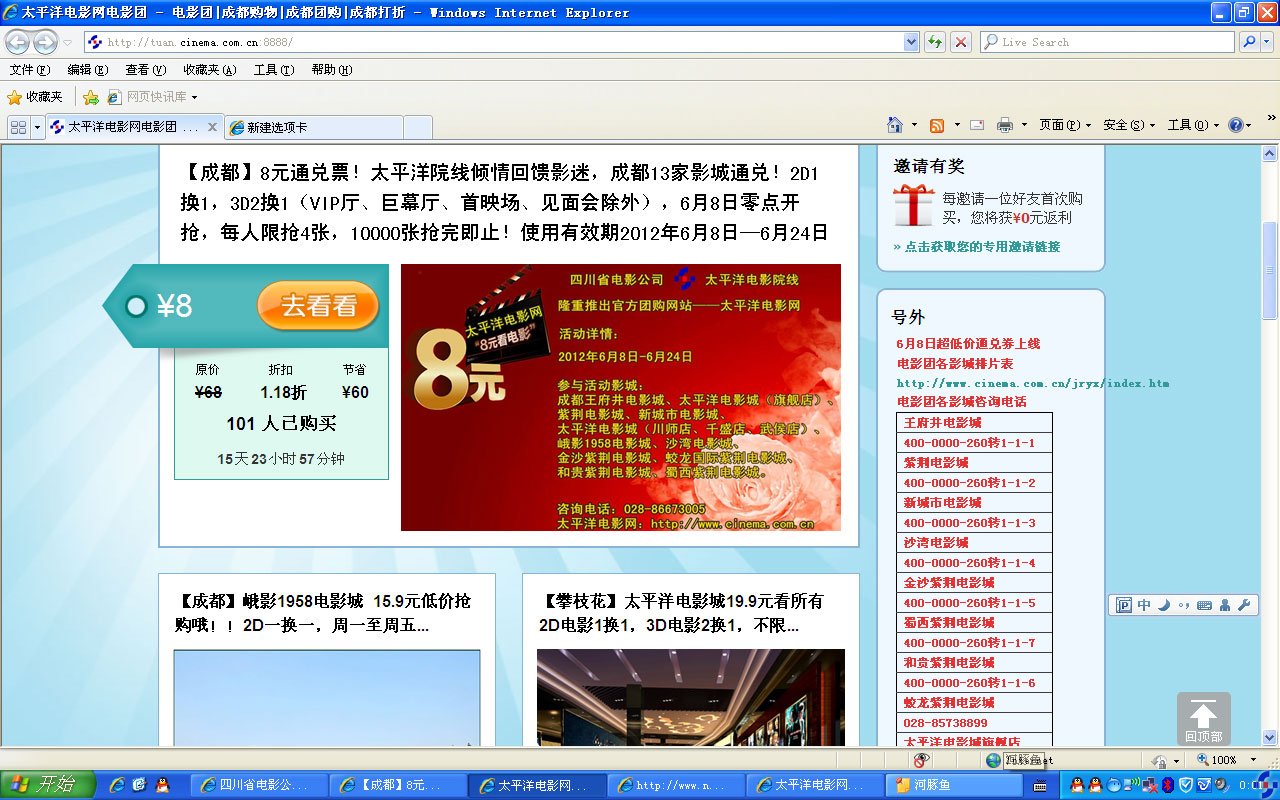
Task: Switch to the 新建选项卡 tab
Action: (x=314, y=127)
